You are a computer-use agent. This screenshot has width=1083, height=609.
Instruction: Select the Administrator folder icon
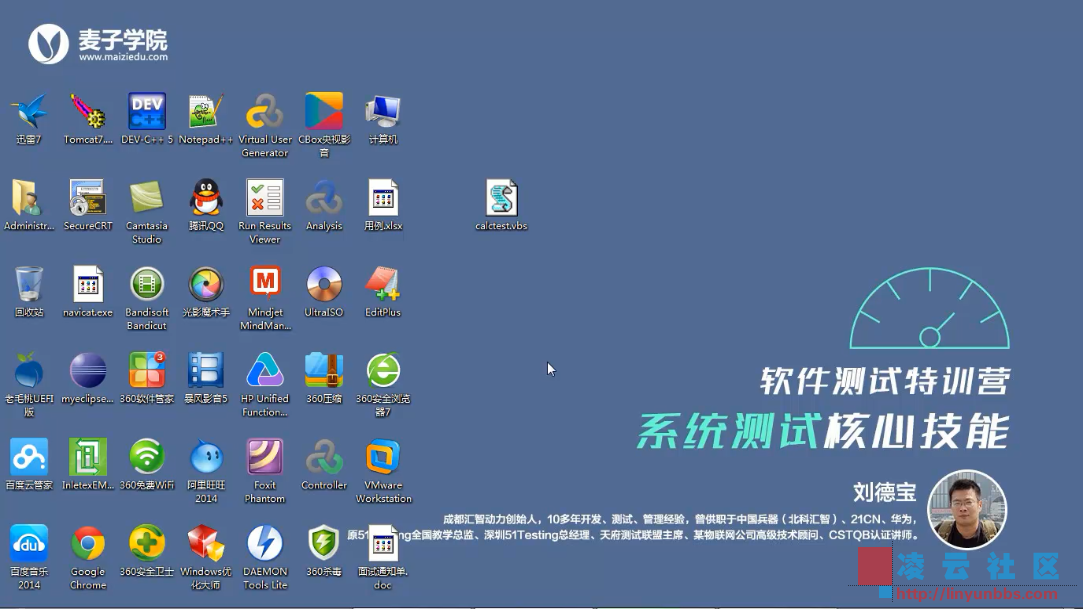click(29, 197)
